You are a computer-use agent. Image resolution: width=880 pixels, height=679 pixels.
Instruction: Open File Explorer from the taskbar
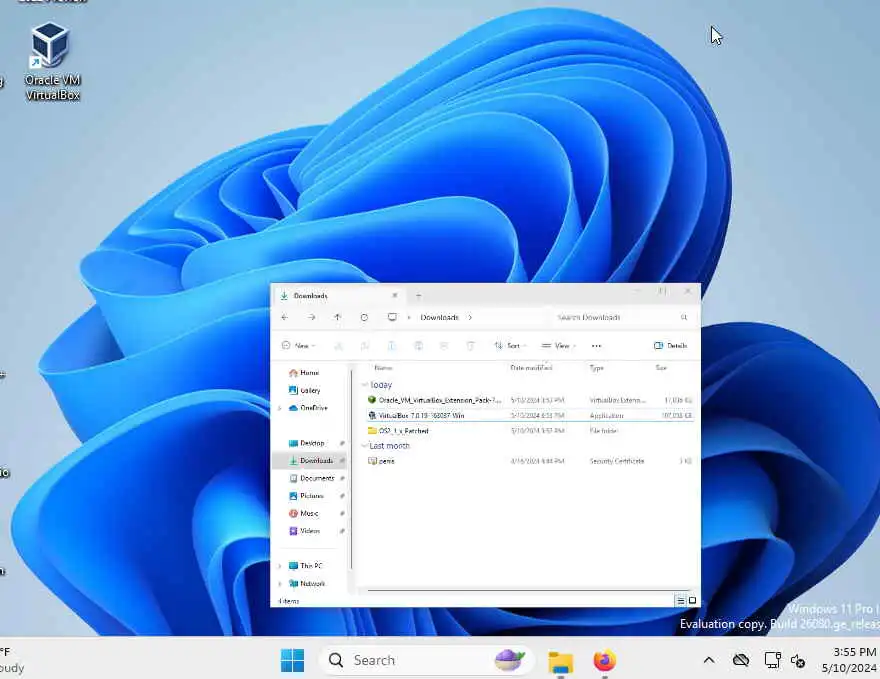click(x=560, y=661)
